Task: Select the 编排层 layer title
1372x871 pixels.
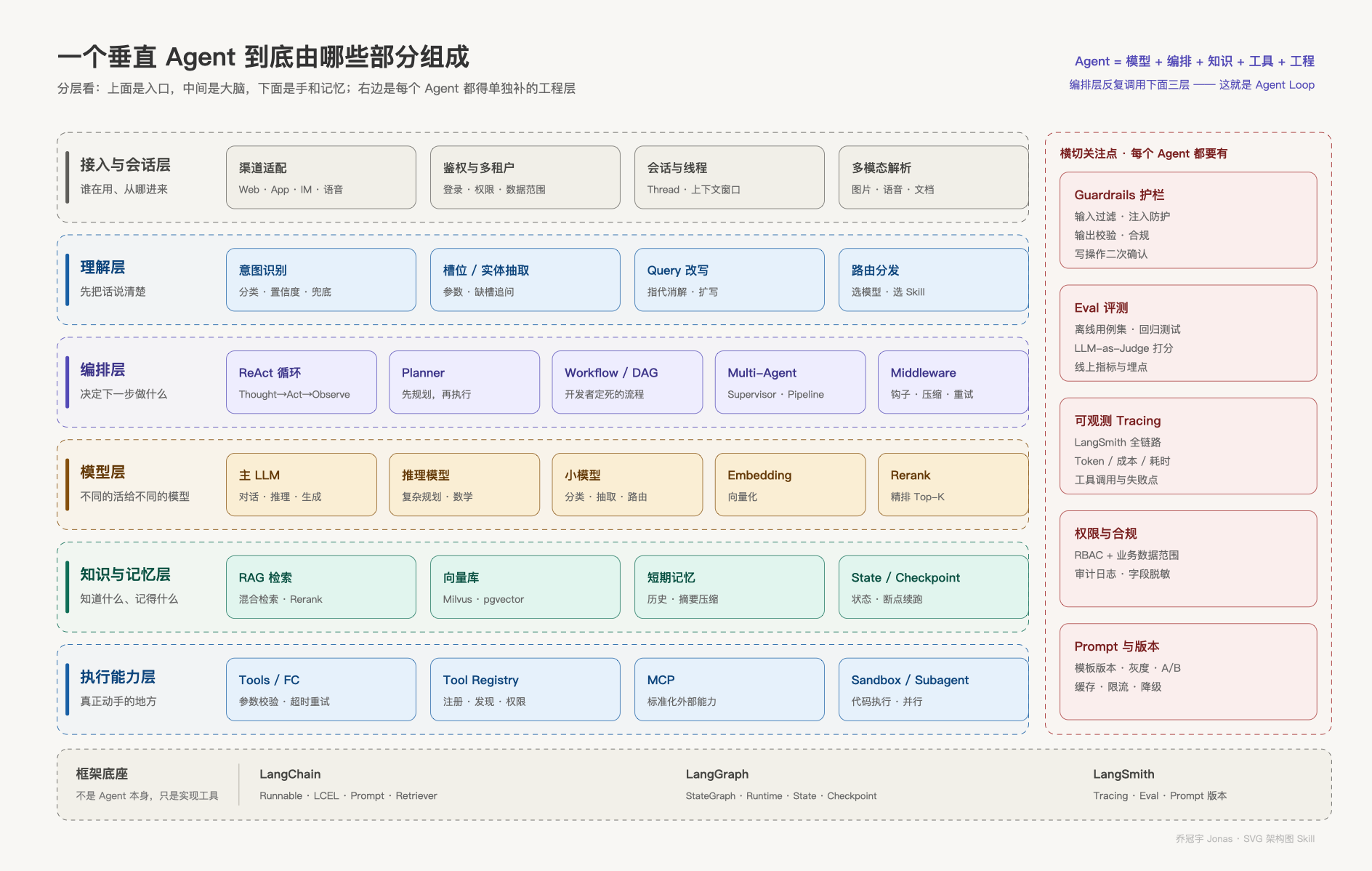Action: click(x=102, y=370)
